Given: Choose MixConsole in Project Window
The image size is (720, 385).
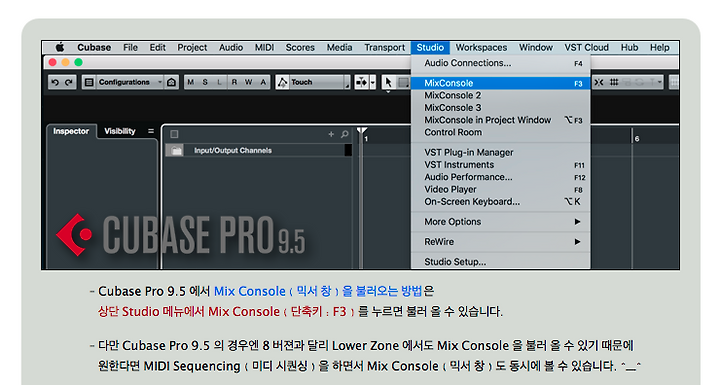Looking at the screenshot, I should click(501, 120).
